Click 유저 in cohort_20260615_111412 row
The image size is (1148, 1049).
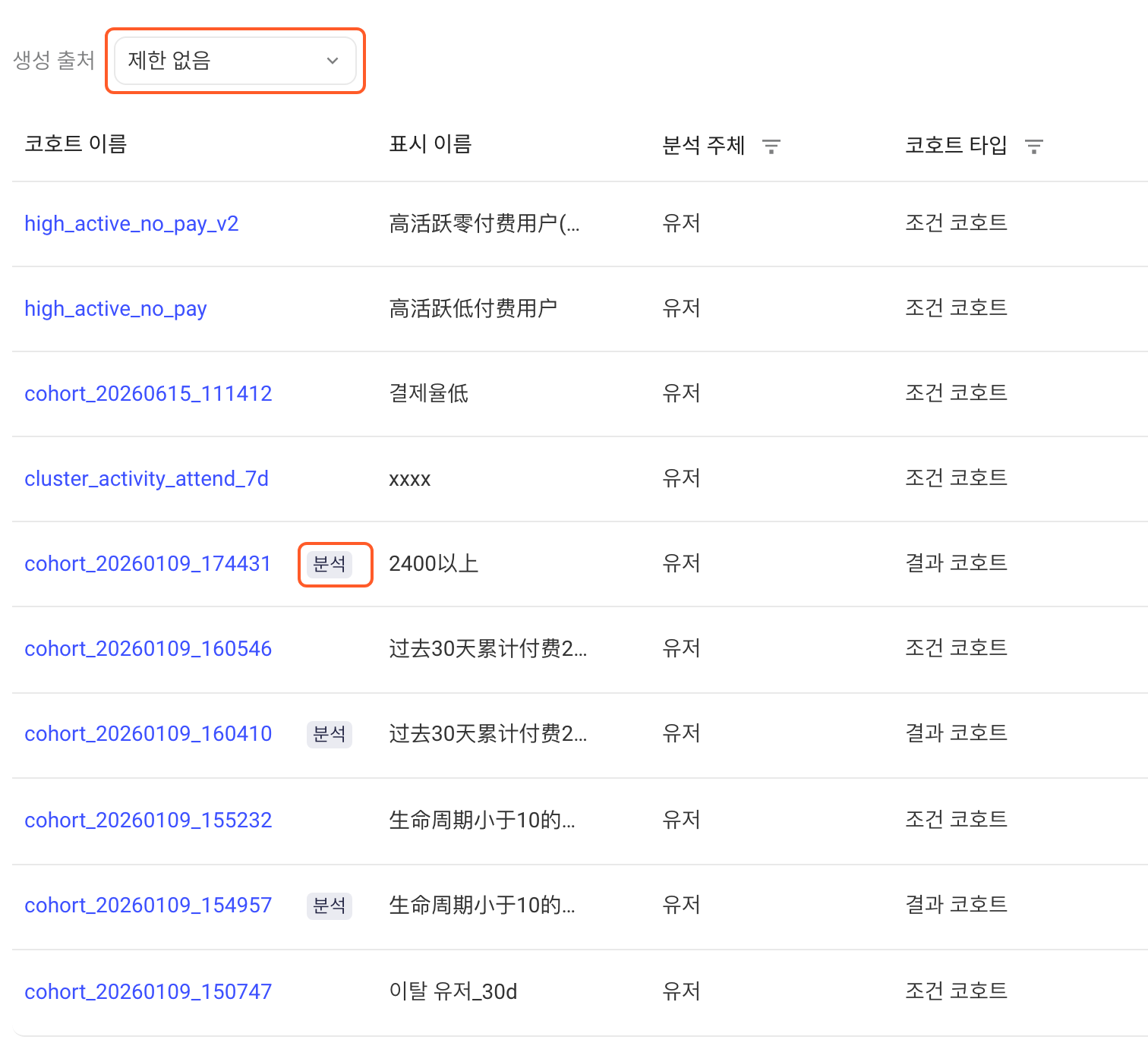(681, 393)
